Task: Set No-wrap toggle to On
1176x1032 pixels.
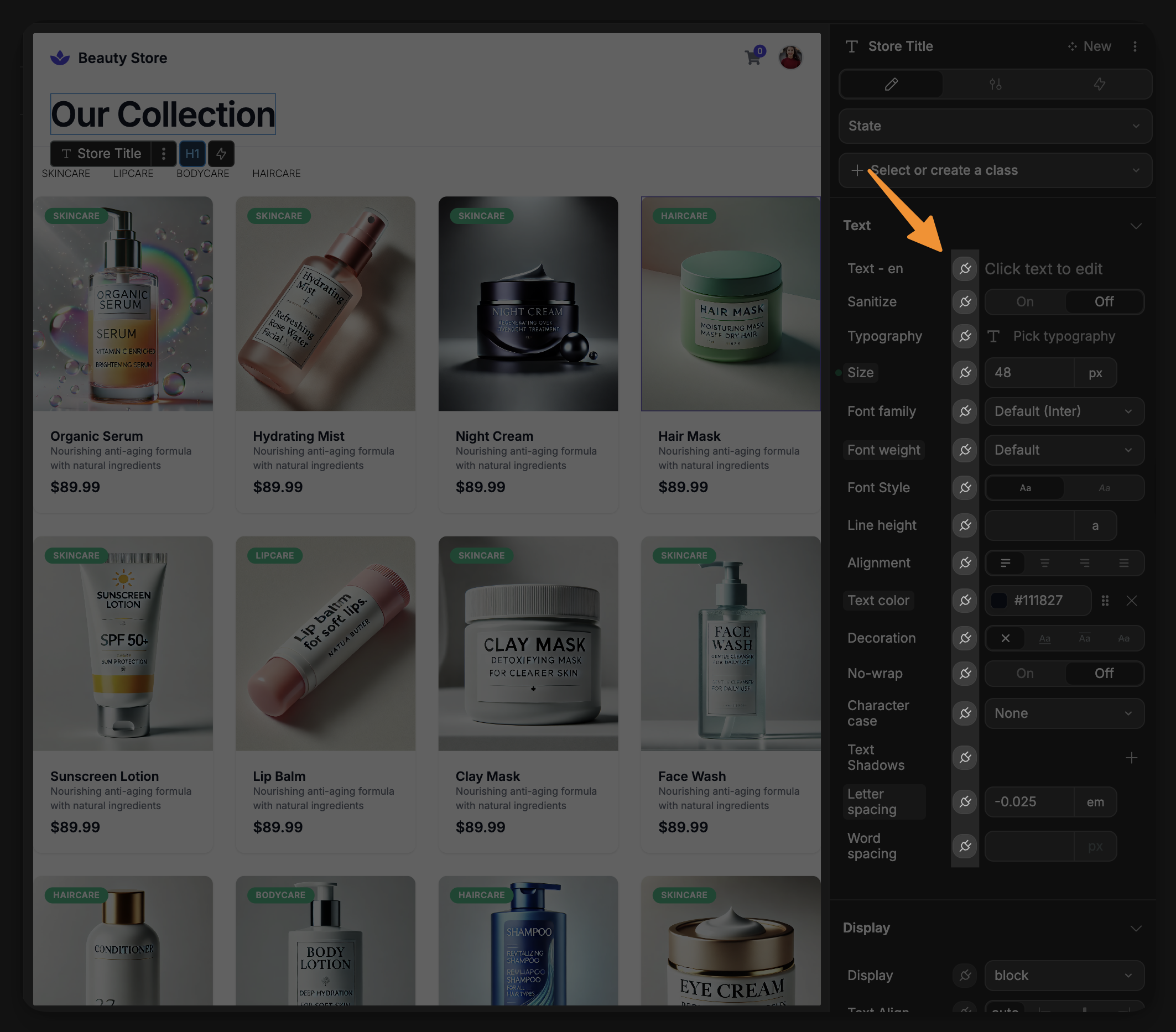Action: tap(1024, 674)
